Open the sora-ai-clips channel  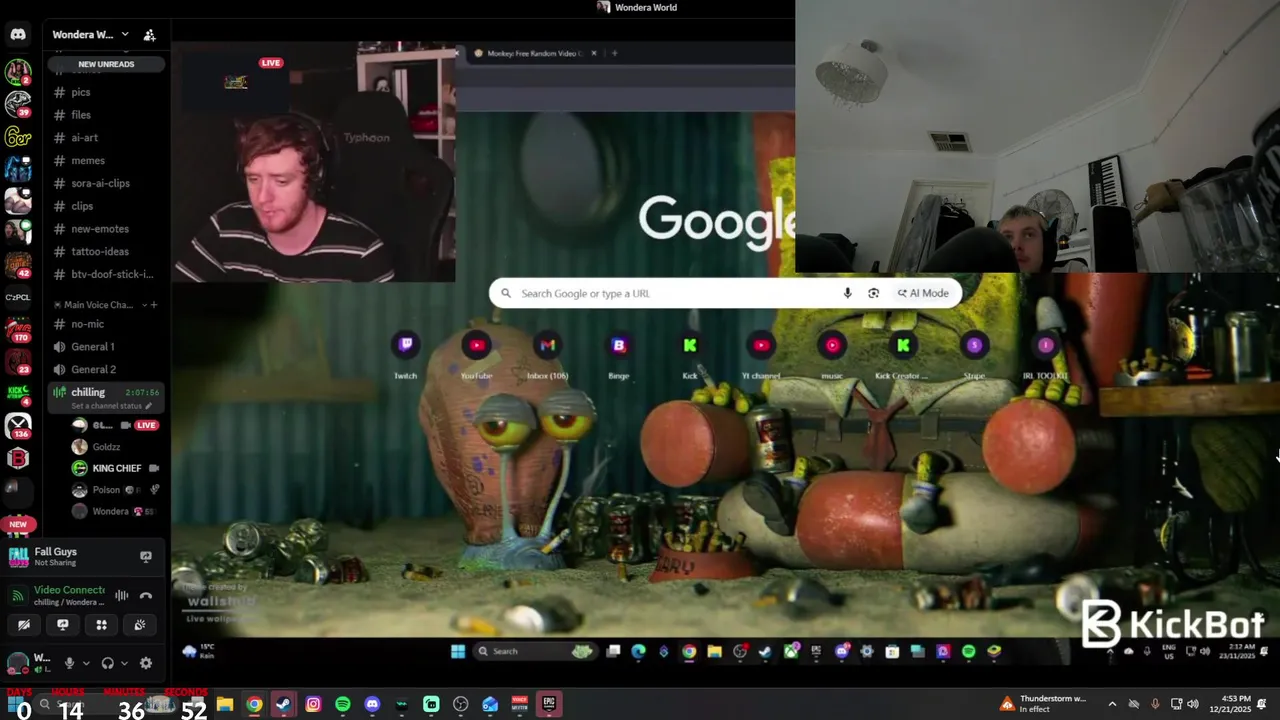[x=100, y=184]
